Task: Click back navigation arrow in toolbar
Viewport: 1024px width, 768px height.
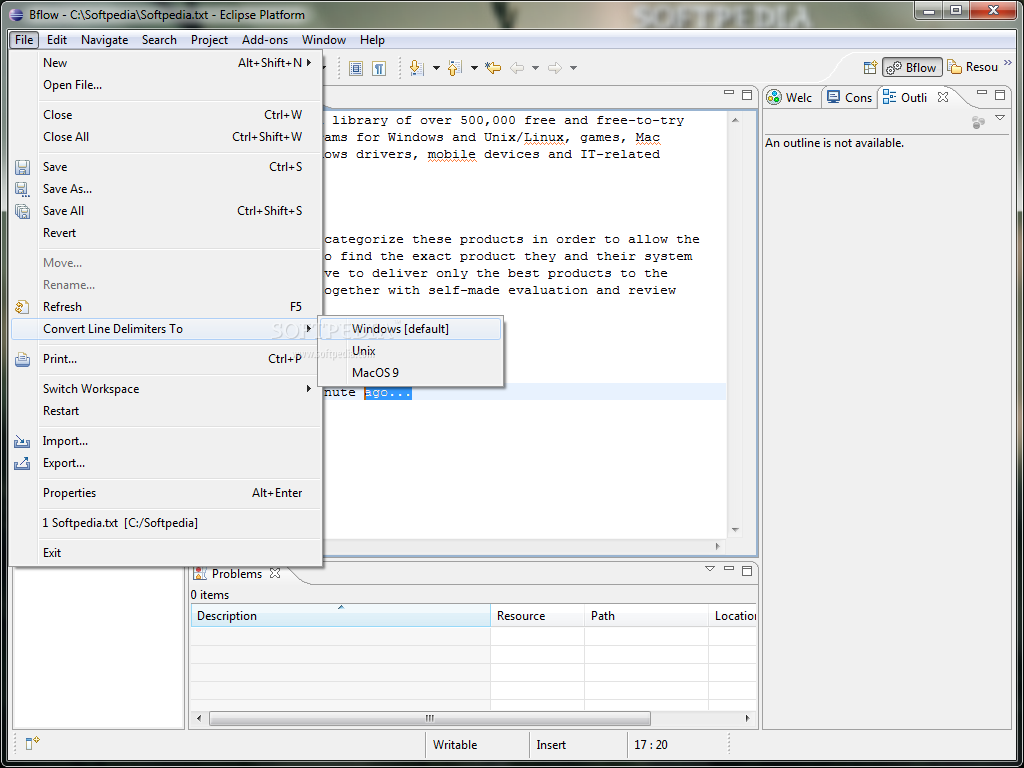Action: (x=517, y=68)
